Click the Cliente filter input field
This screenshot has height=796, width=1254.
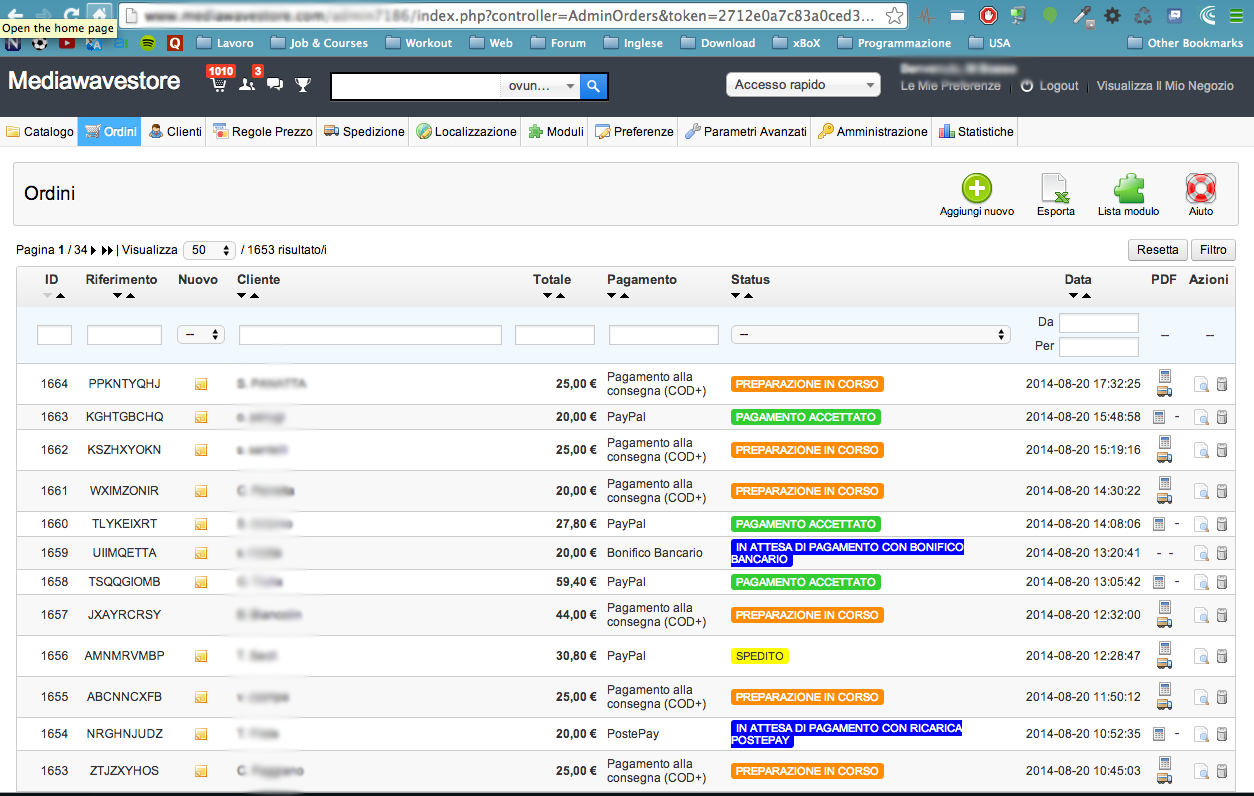(x=370, y=335)
